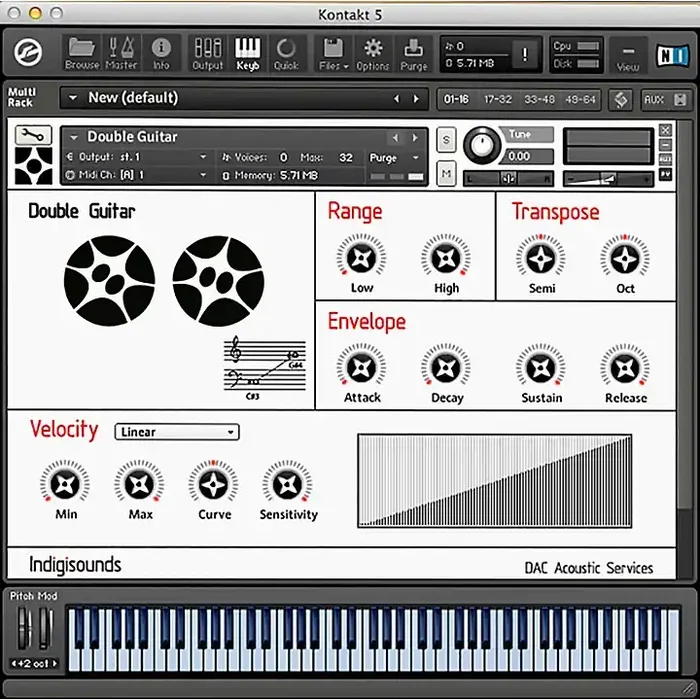Screen dimensions: 700x700
Task: Mute the Double Guitar instrument
Action: [x=446, y=173]
